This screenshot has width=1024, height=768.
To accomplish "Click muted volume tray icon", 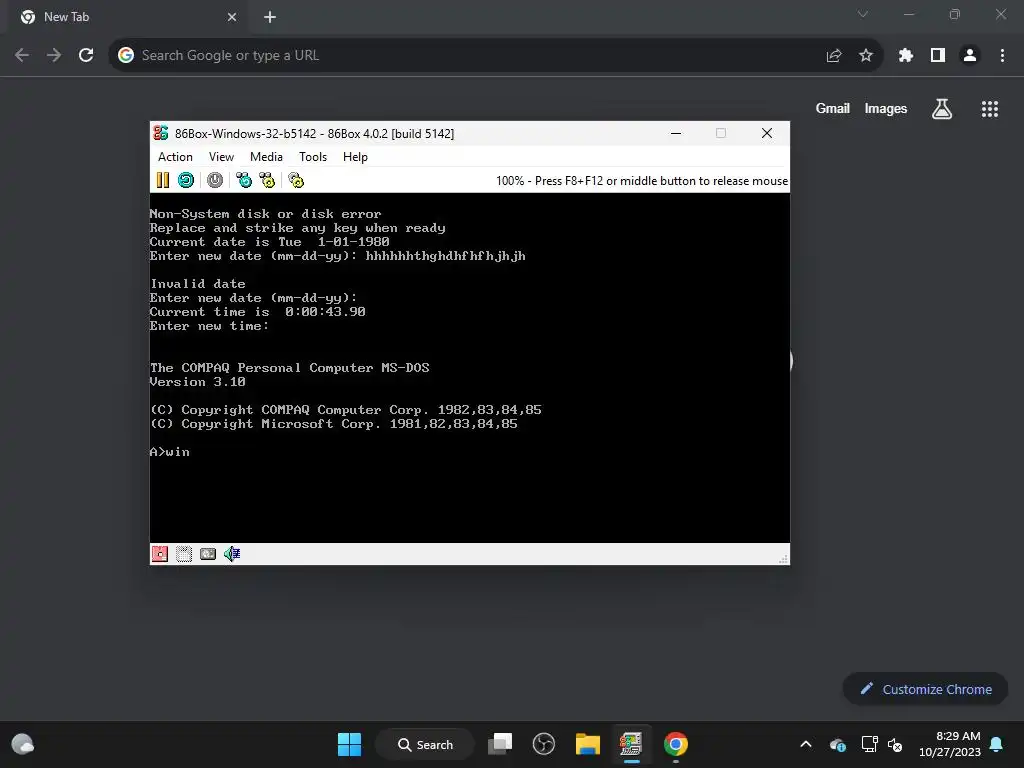I will (x=895, y=744).
